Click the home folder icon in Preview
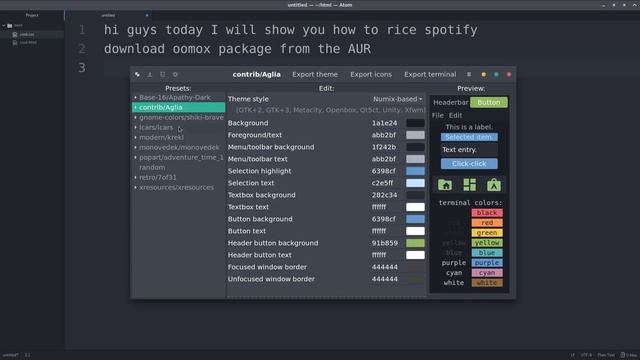 tap(445, 185)
